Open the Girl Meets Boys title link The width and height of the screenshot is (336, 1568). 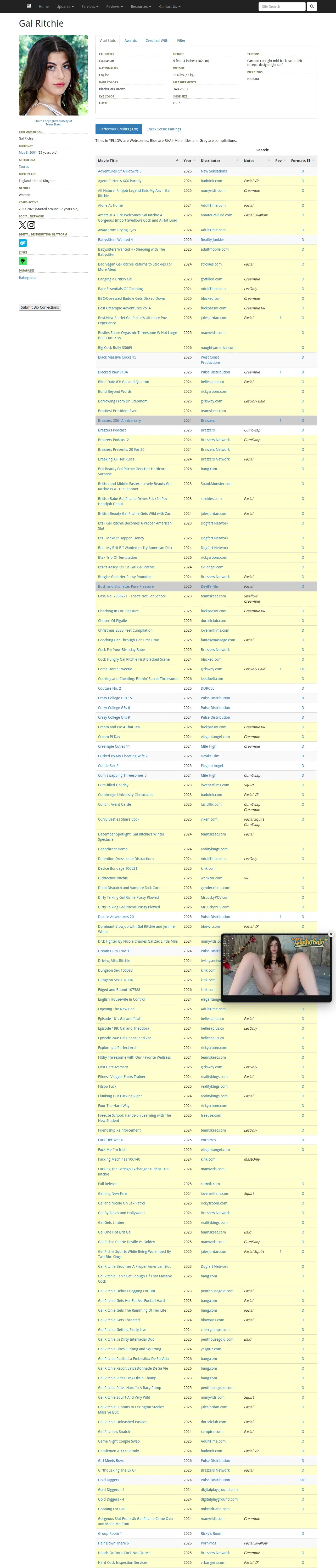pos(111,1460)
